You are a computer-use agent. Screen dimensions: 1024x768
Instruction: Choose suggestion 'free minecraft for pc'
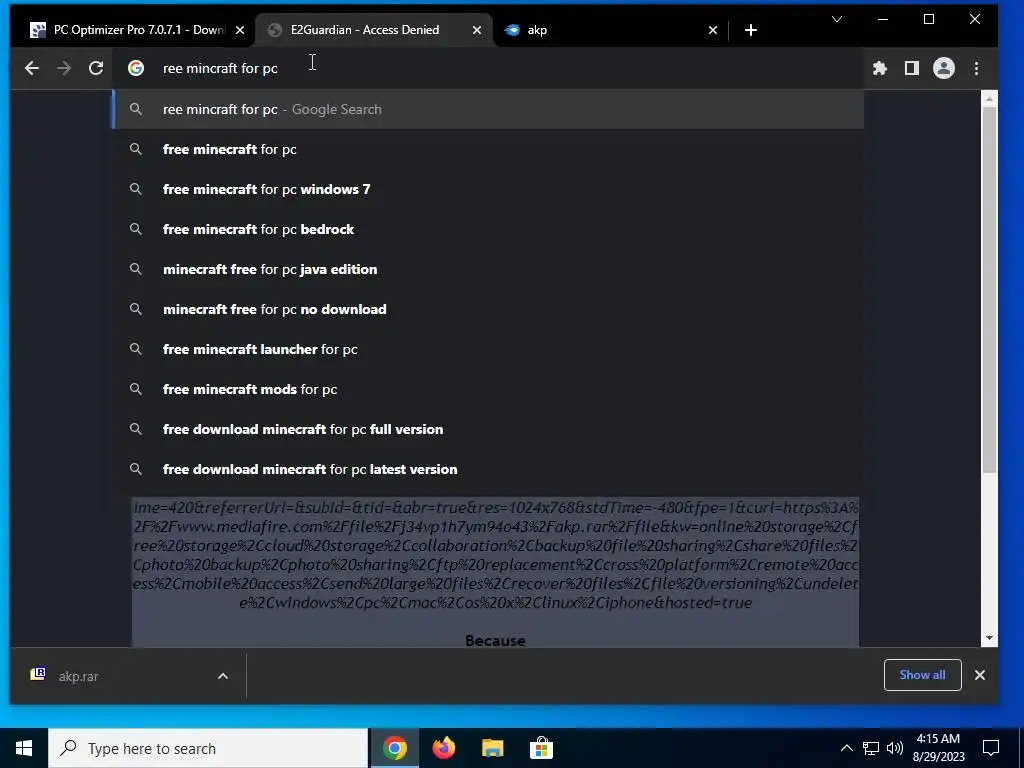pos(488,150)
